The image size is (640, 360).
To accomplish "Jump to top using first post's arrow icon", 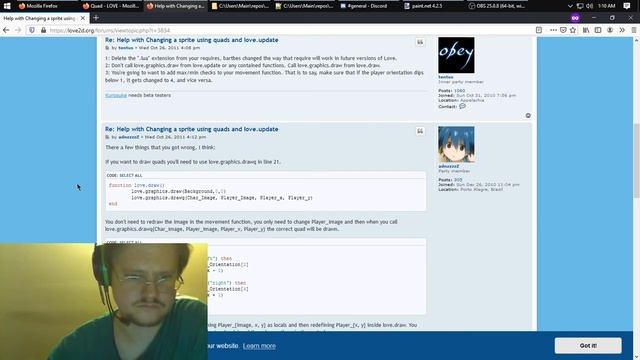I will click(528, 116).
